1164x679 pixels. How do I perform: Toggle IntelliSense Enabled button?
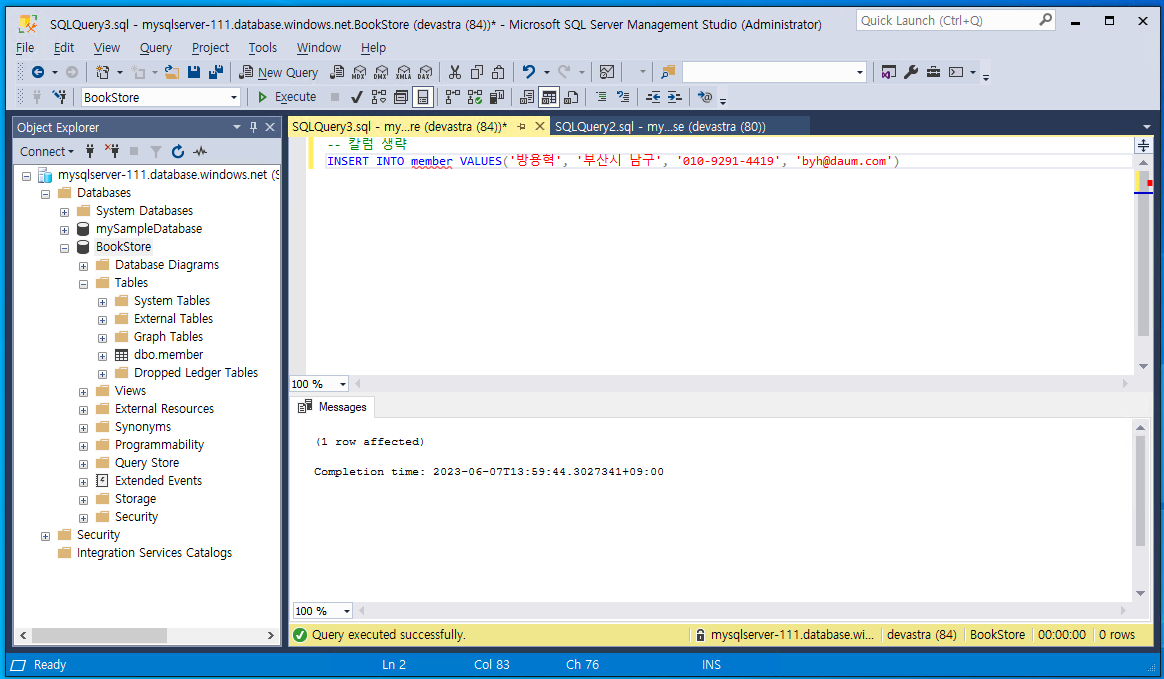[422, 97]
